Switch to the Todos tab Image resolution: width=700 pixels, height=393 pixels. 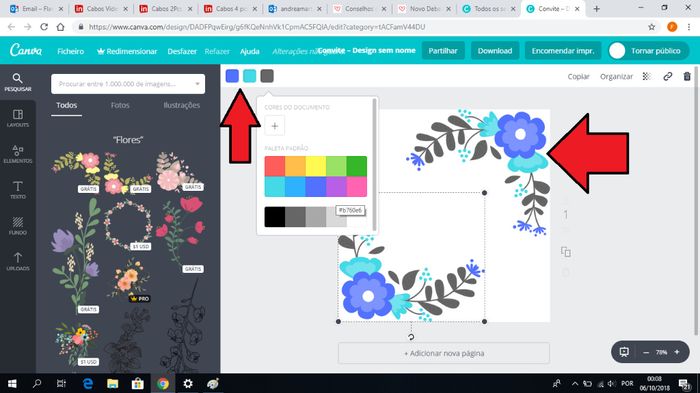click(67, 105)
